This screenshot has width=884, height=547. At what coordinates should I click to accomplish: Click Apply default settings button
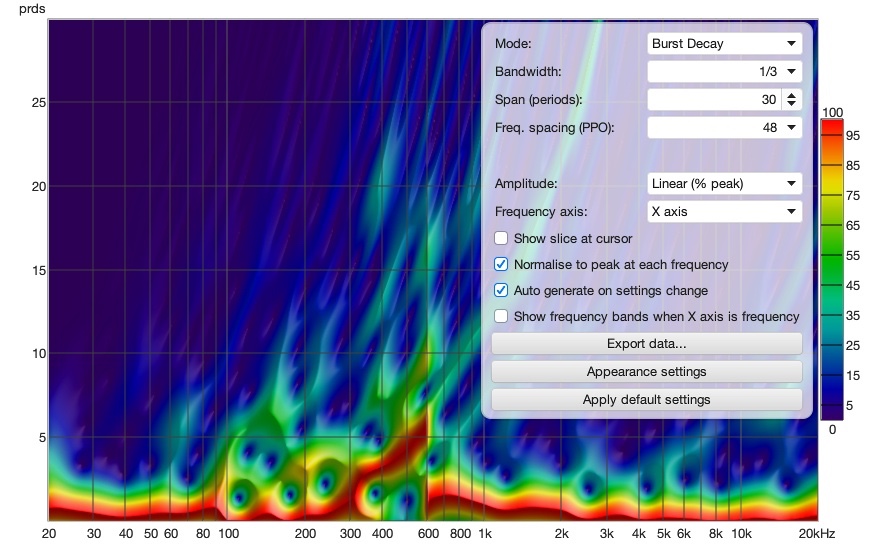[647, 399]
